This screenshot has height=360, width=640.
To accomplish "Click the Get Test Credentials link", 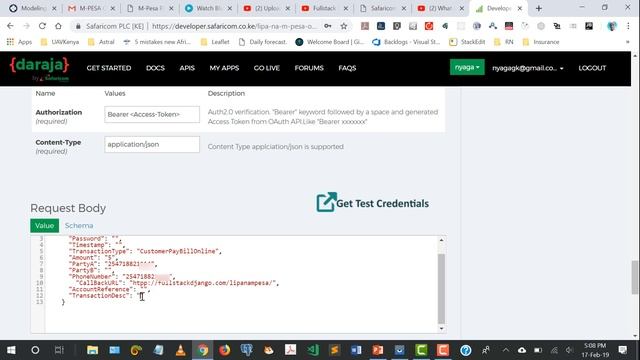I will pyautogui.click(x=382, y=203).
